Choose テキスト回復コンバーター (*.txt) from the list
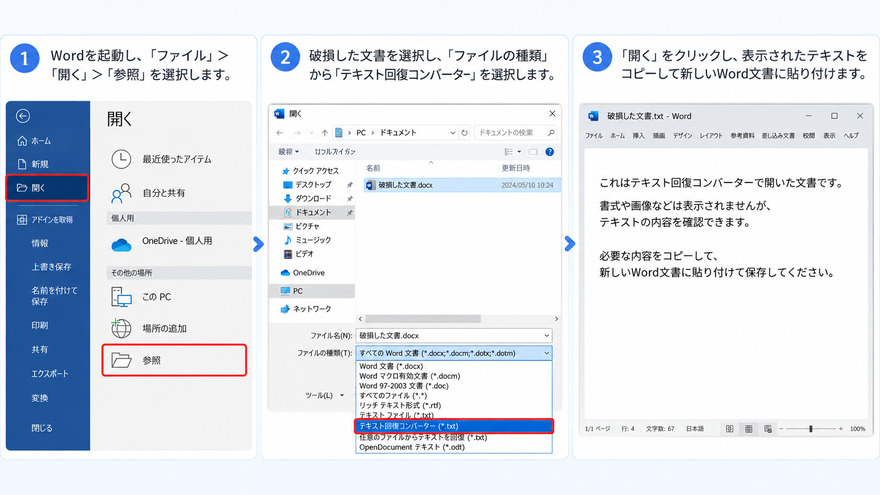The height and width of the screenshot is (495, 880). 454,426
